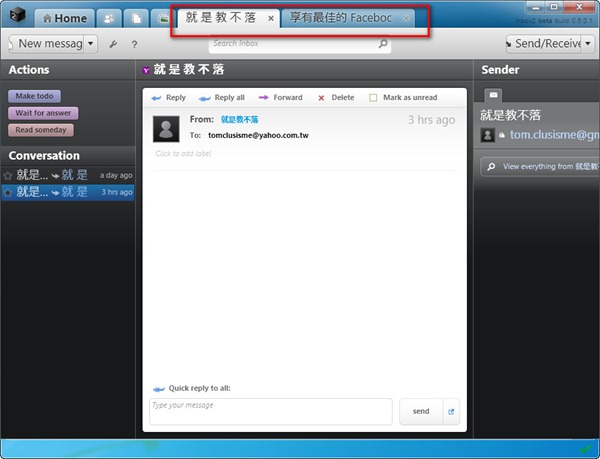The height and width of the screenshot is (459, 600).
Task: Focus the Search Inbox field
Action: 300,44
